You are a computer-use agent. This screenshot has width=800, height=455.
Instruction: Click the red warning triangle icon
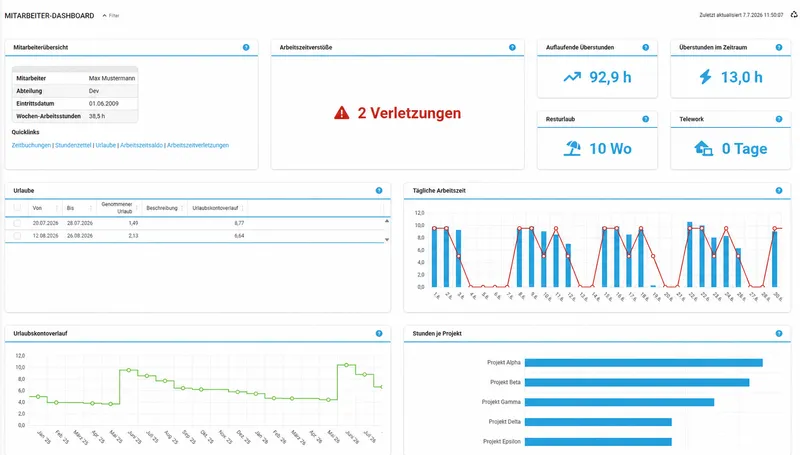(x=342, y=113)
